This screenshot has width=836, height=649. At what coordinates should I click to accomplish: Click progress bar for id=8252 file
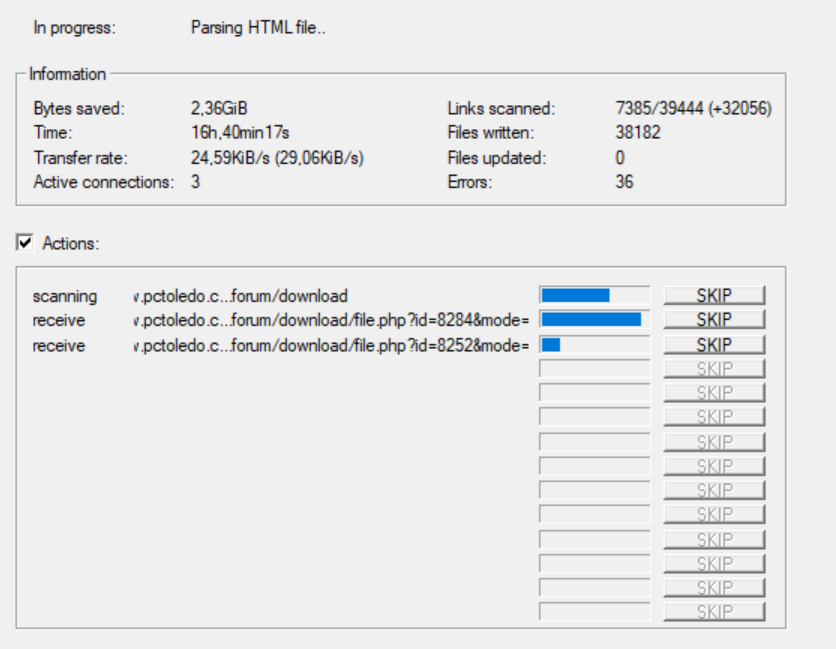pyautogui.click(x=594, y=345)
